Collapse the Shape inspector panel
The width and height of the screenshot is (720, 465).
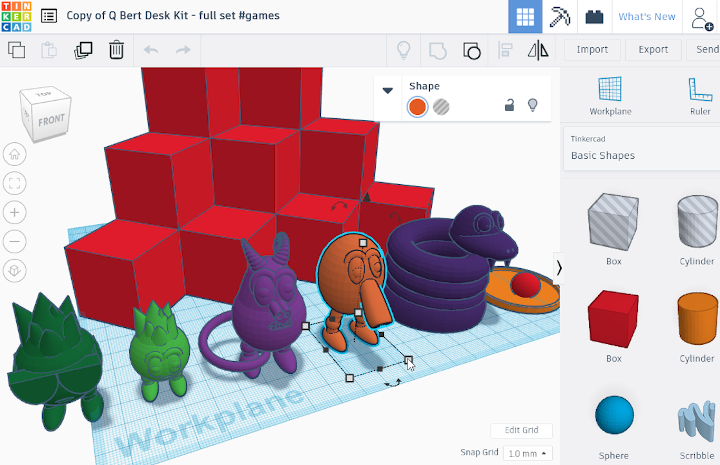pyautogui.click(x=388, y=90)
